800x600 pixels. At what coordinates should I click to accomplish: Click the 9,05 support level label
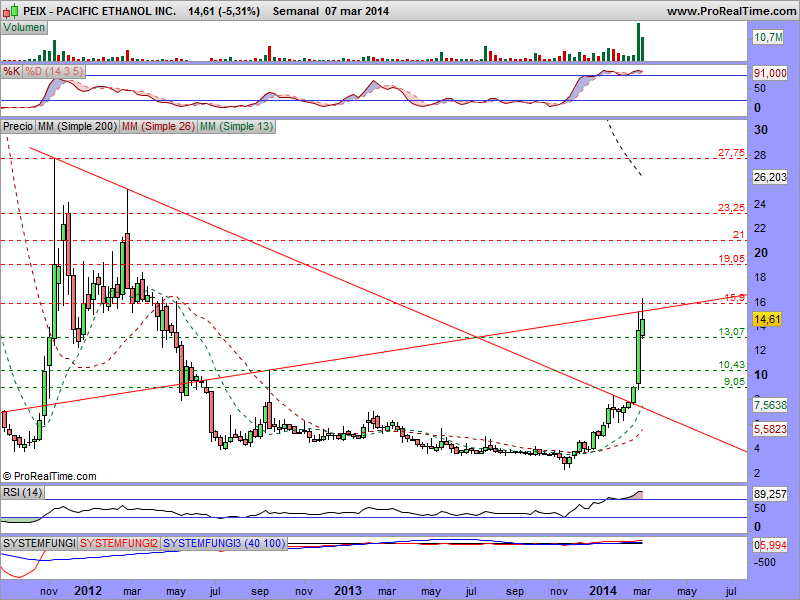[x=734, y=382]
